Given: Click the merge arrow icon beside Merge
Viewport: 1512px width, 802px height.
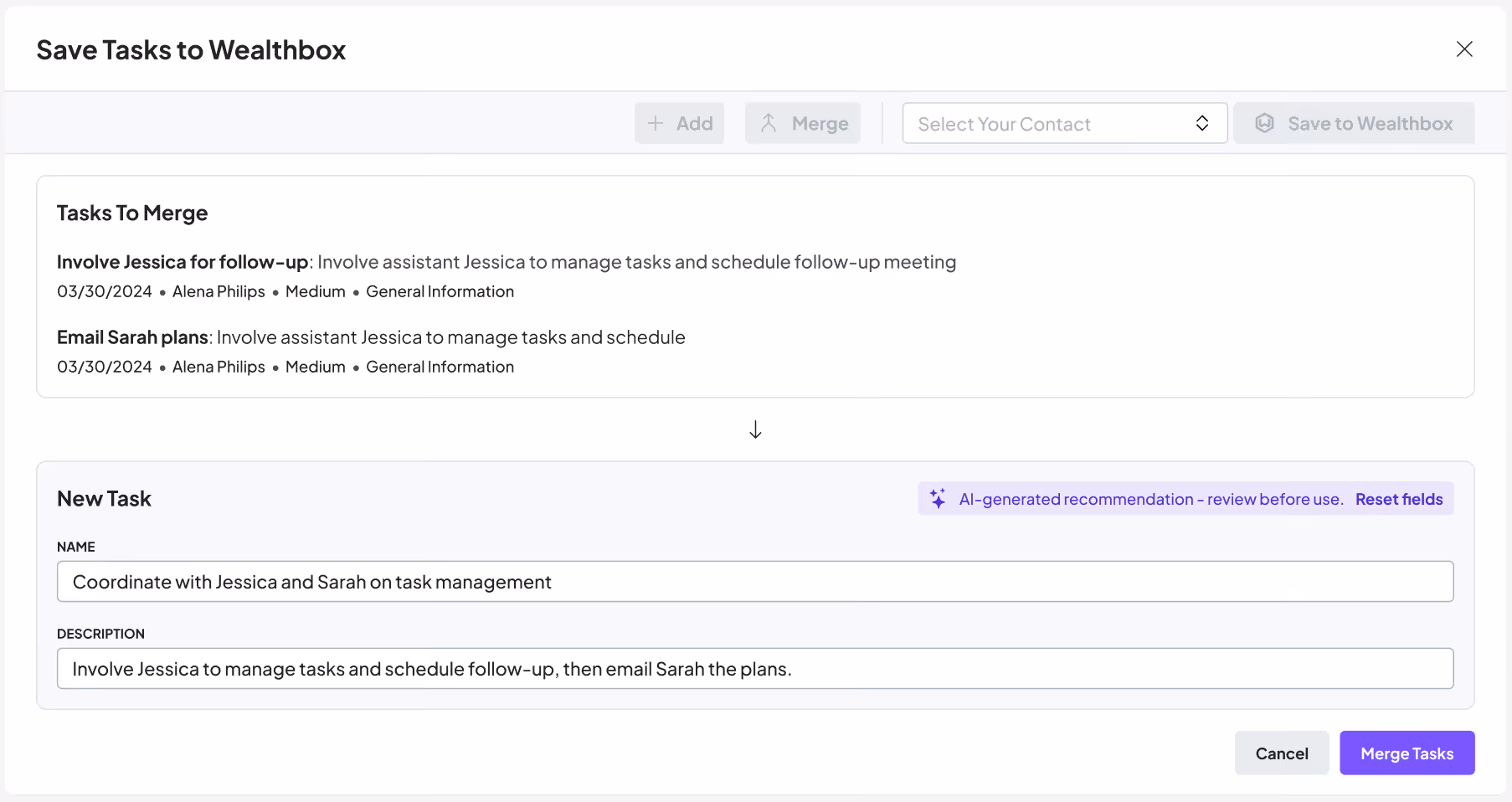Looking at the screenshot, I should click(769, 123).
